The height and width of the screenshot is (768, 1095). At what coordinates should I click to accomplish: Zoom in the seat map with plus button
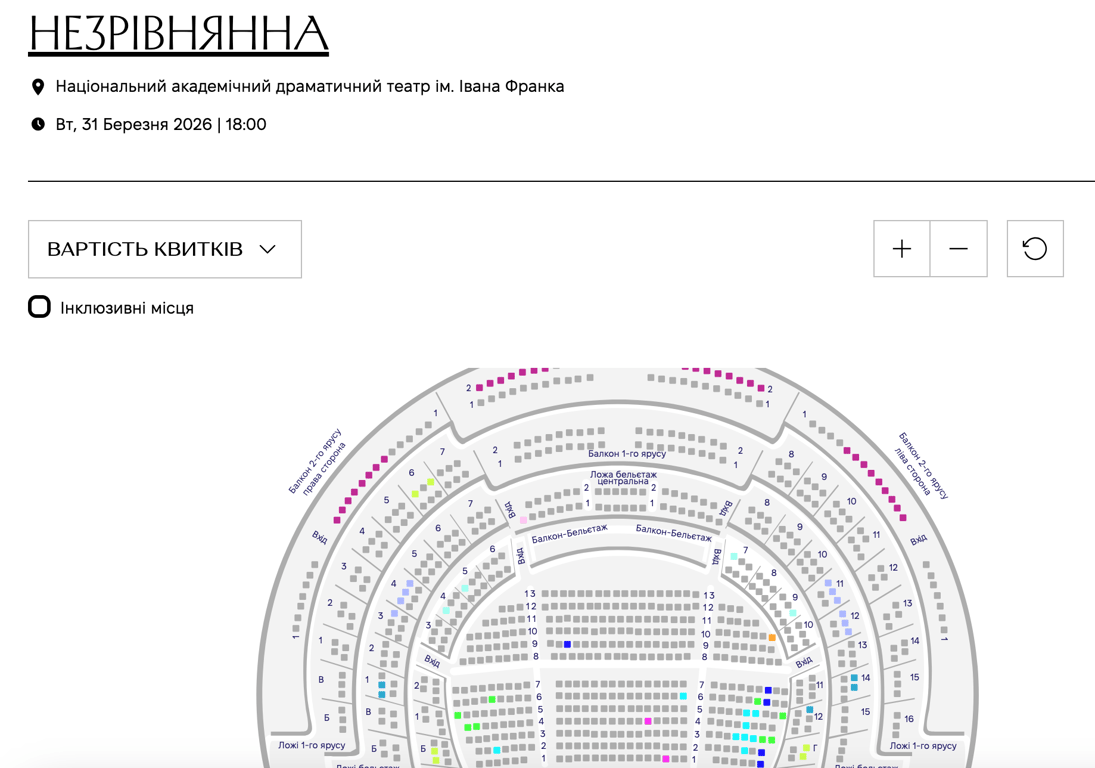pyautogui.click(x=902, y=249)
